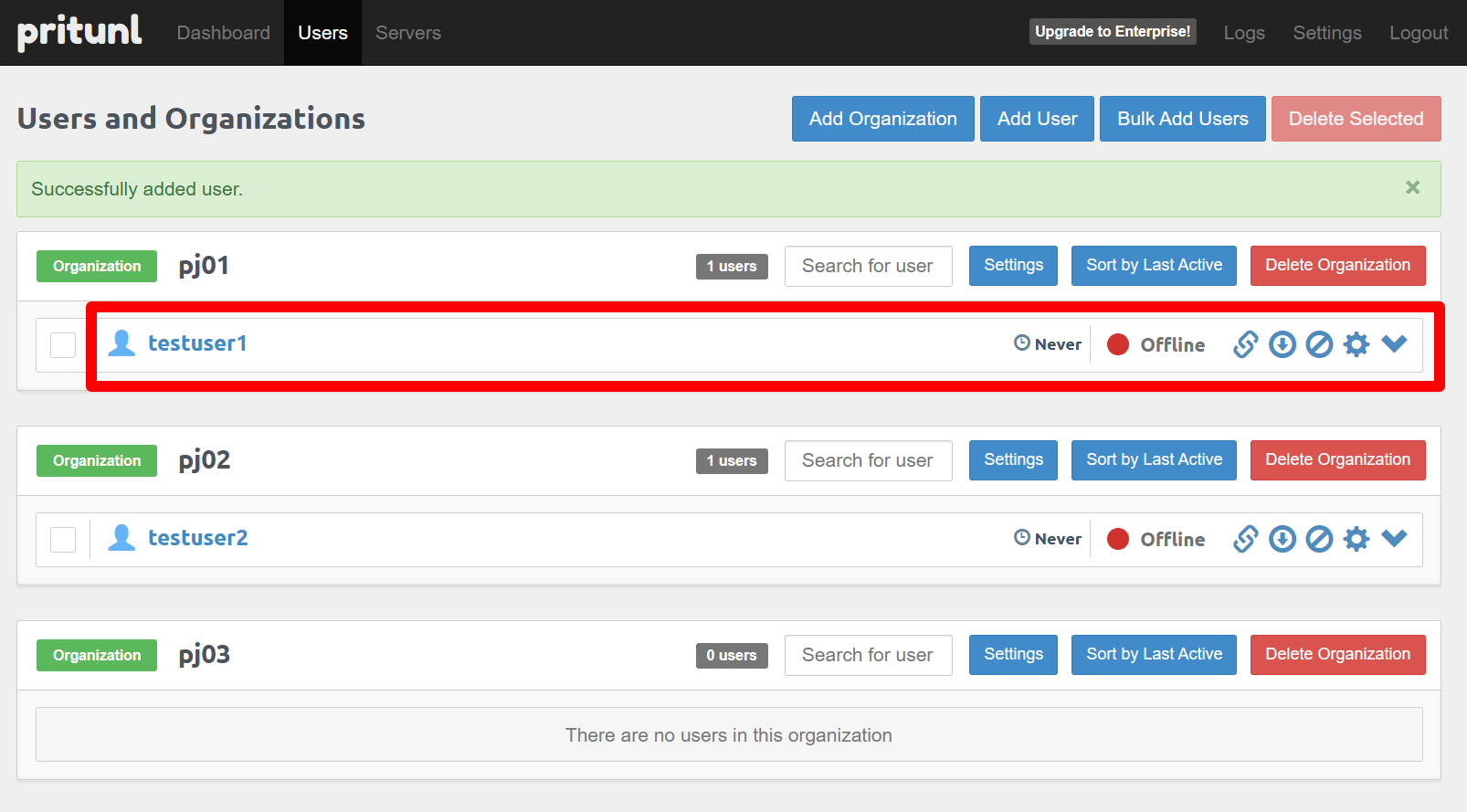1467x812 pixels.
Task: Download the testuser2 profile
Action: 1282,539
